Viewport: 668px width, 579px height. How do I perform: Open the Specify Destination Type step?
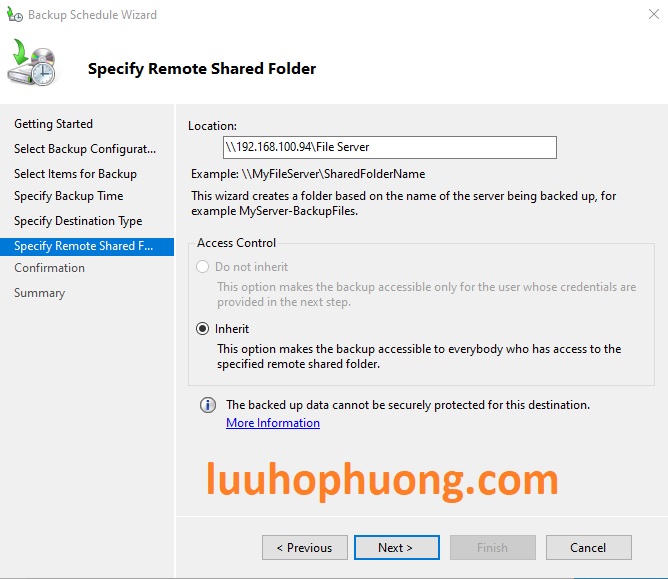coord(78,221)
